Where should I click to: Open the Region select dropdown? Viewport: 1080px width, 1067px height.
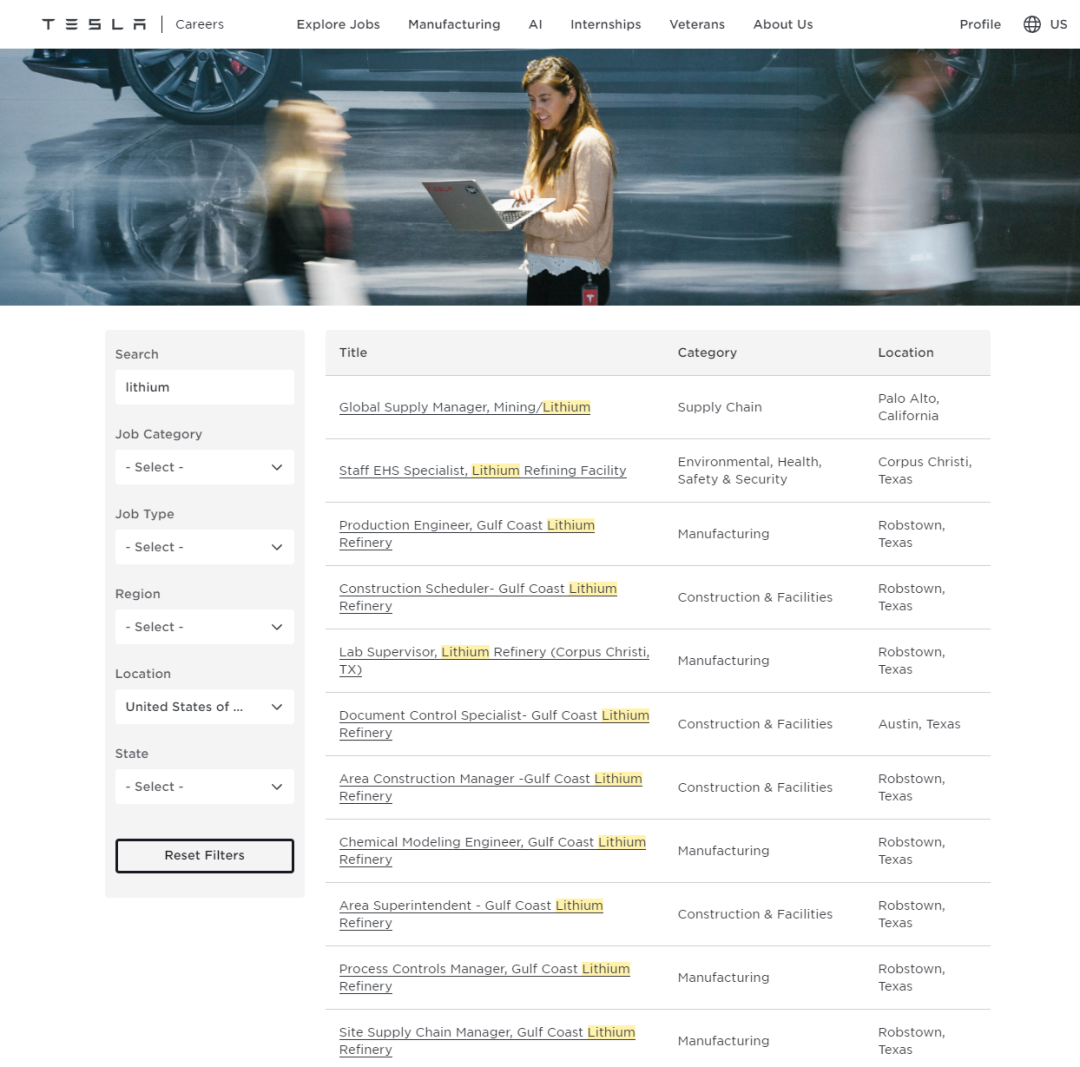[x=204, y=627]
